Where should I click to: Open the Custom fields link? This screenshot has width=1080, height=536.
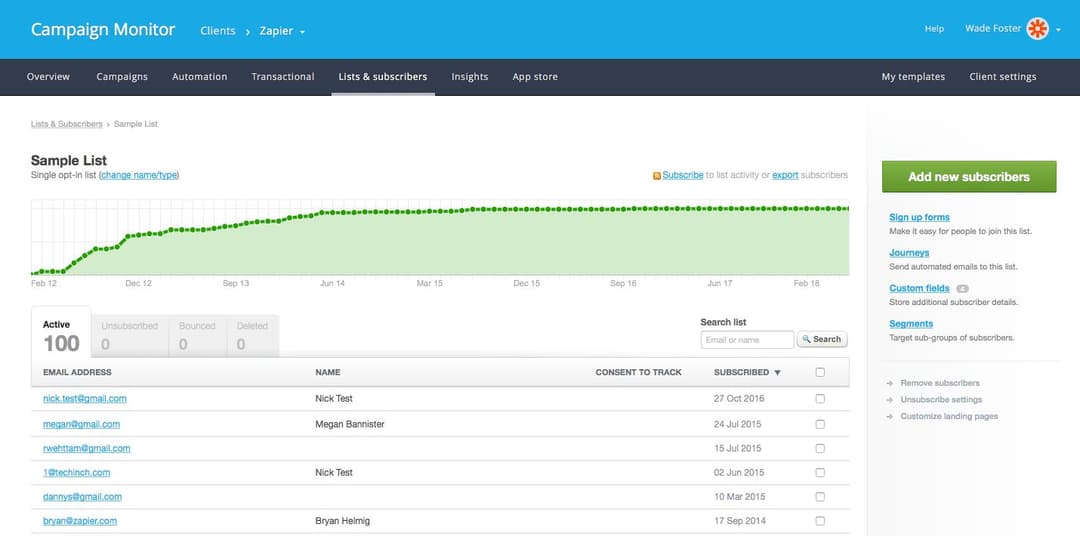(919, 289)
